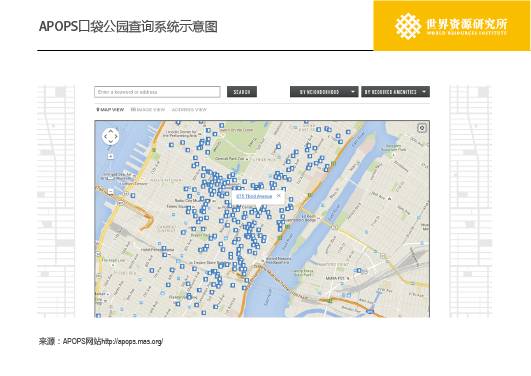Screen dimensions: 531x376
Task: Switch to the Address View tab
Action: (189, 110)
